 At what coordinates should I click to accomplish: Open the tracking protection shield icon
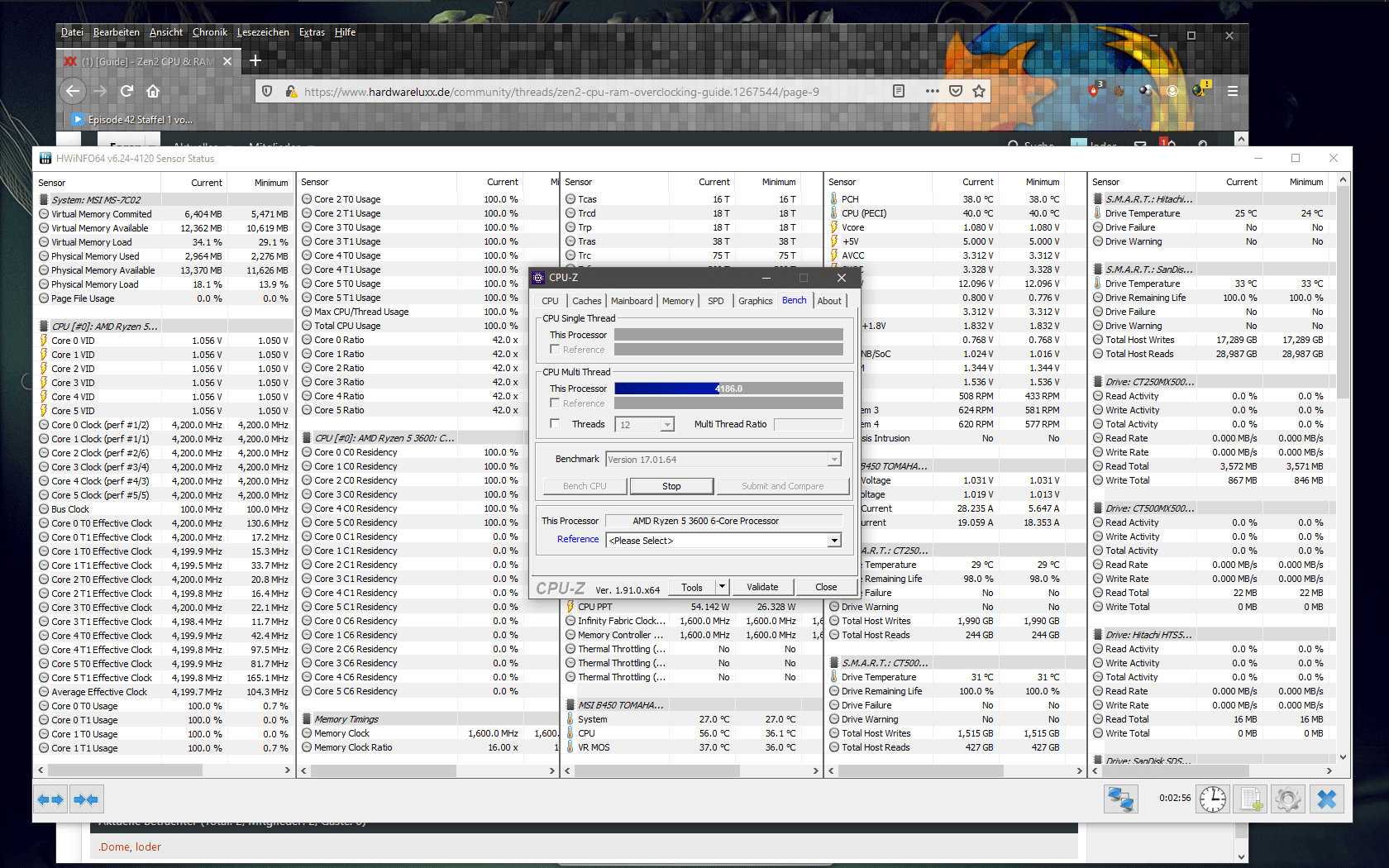tap(267, 91)
